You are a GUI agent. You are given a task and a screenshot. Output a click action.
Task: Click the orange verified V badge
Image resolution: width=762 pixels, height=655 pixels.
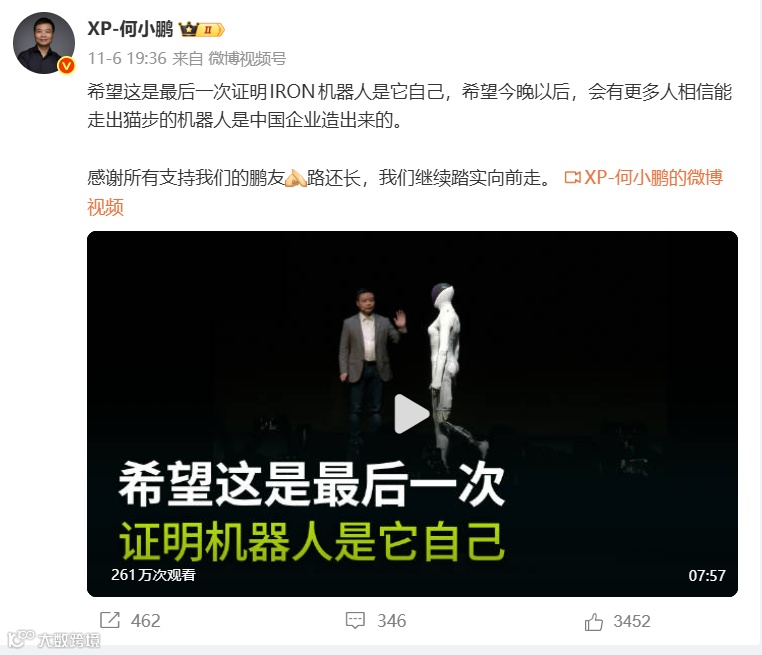point(67,65)
